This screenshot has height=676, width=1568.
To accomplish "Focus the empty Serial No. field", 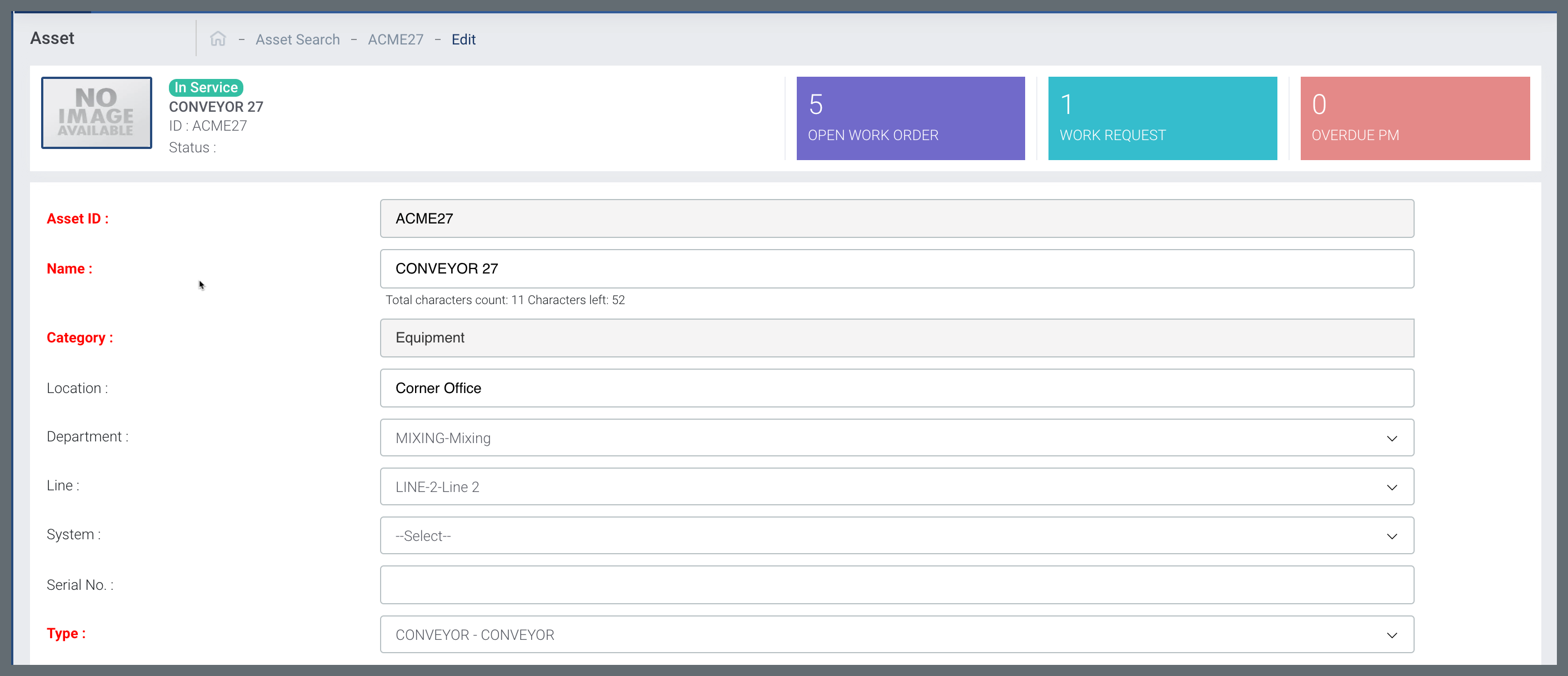I will click(x=896, y=585).
